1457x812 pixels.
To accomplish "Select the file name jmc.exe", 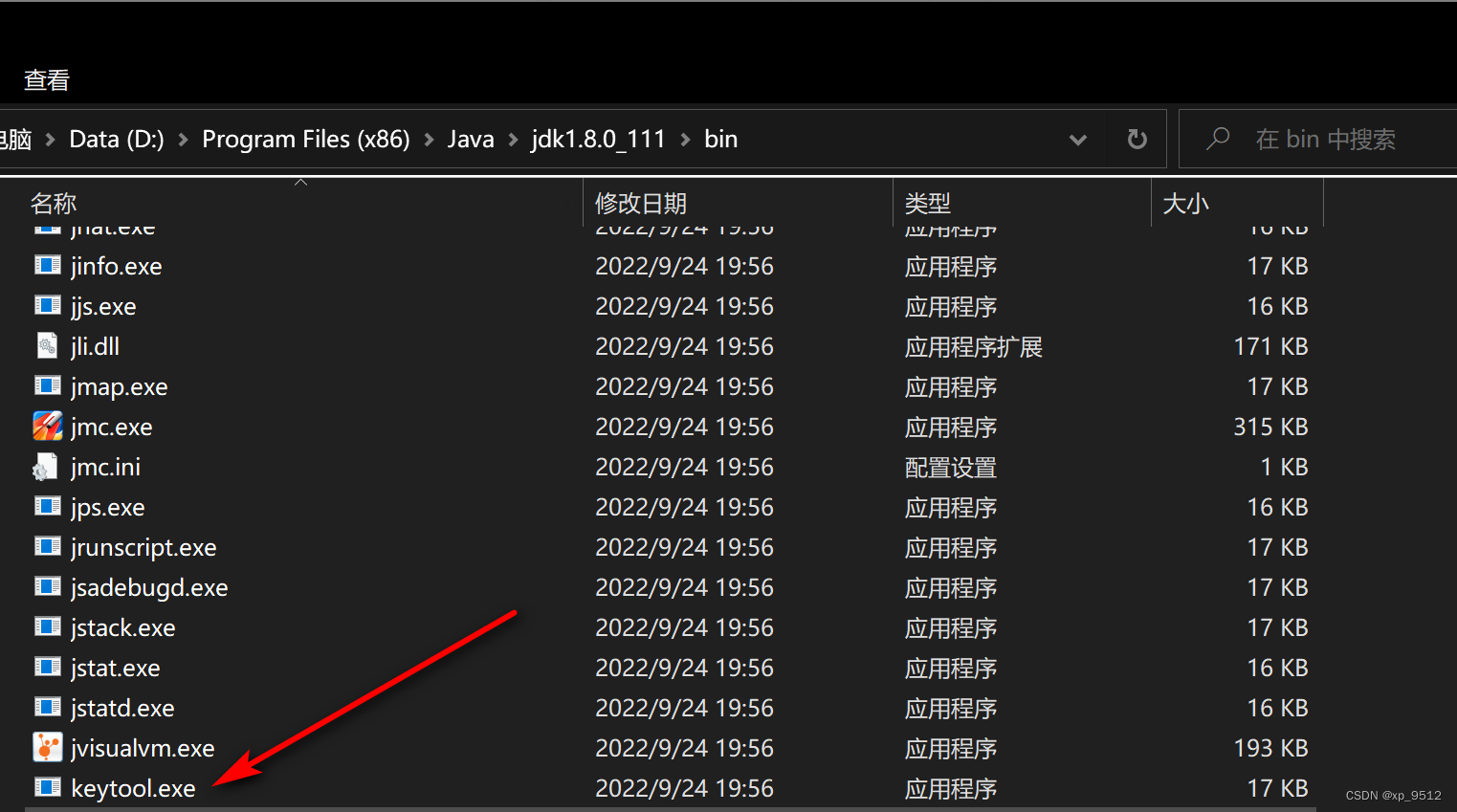I will (112, 427).
